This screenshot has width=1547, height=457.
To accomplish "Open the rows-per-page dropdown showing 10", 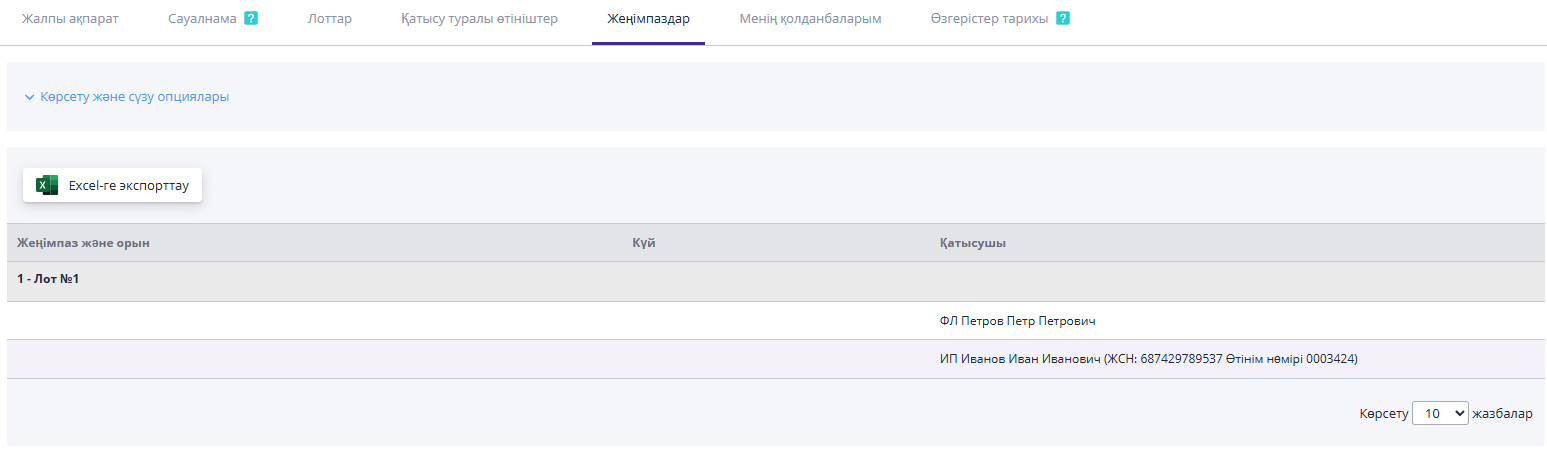I will click(x=1439, y=413).
